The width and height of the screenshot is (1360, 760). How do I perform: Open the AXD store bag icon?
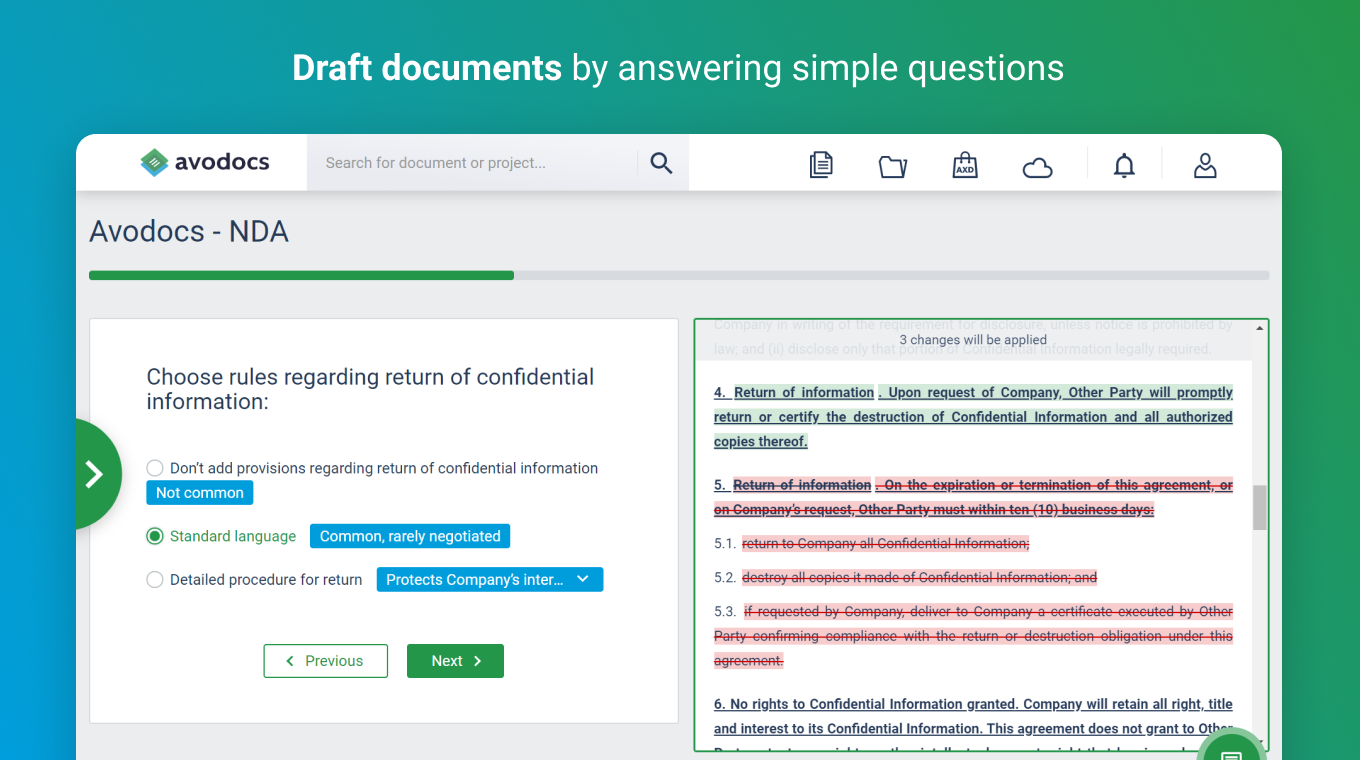point(964,165)
